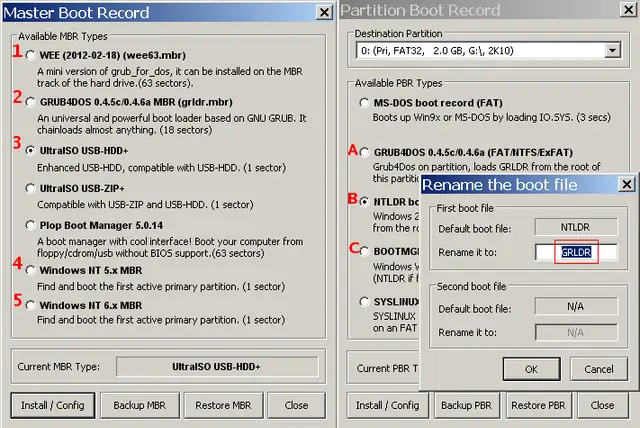Click the Restore MBR button

[x=223, y=406]
